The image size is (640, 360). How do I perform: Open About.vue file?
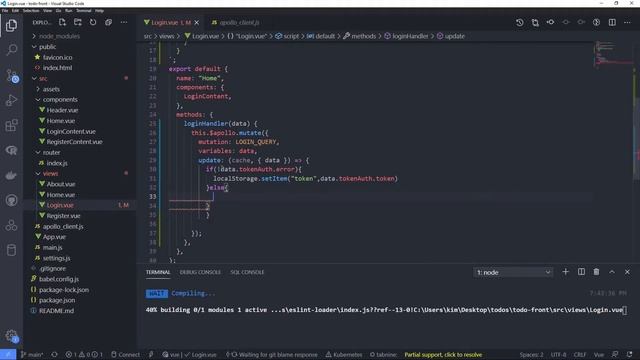61,184
